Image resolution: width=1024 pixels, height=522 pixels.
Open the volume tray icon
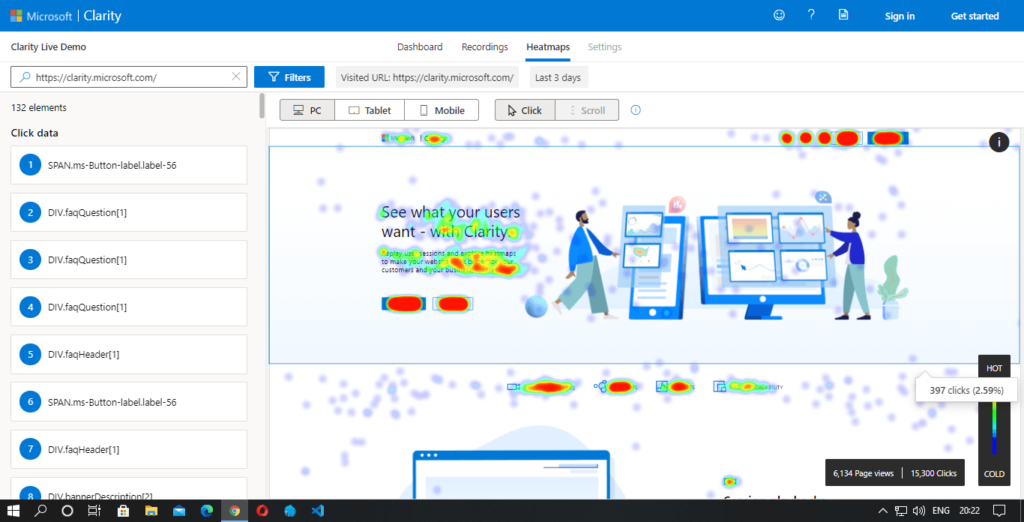click(x=919, y=510)
